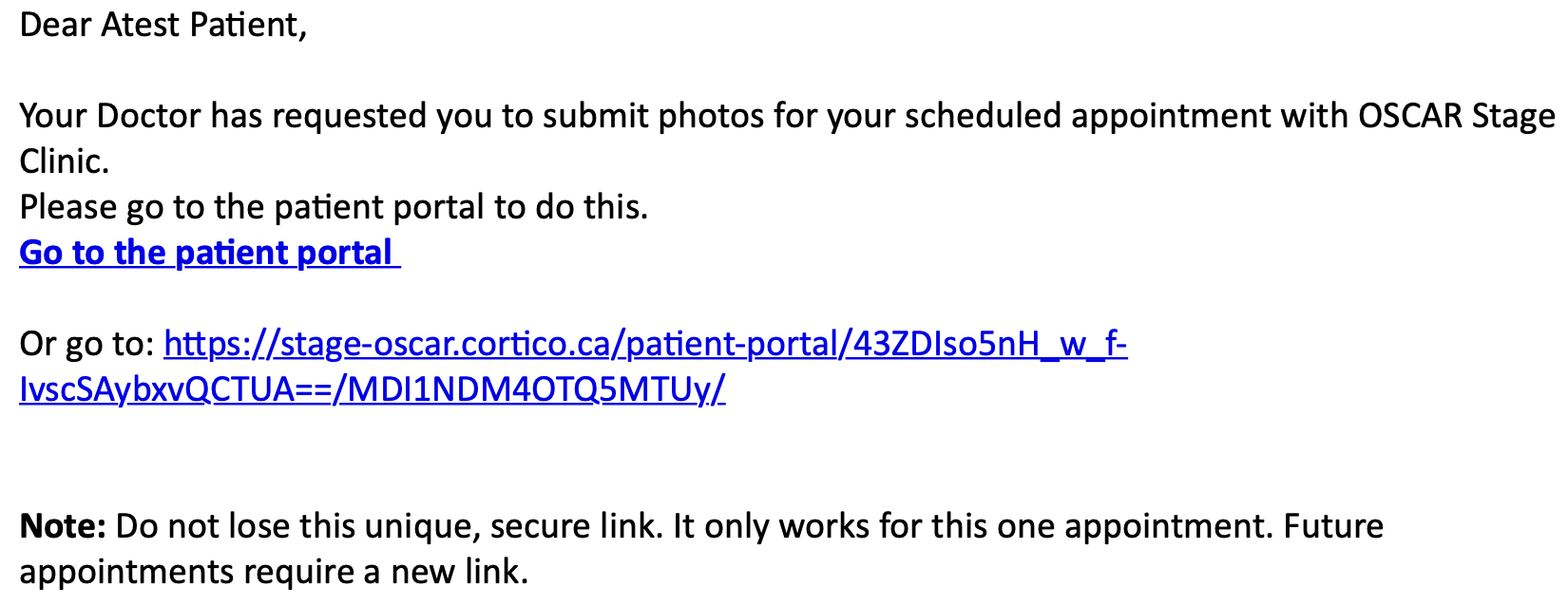
Task: Click the stage-oscar.cortico.ca patient portal URL
Action: (644, 344)
